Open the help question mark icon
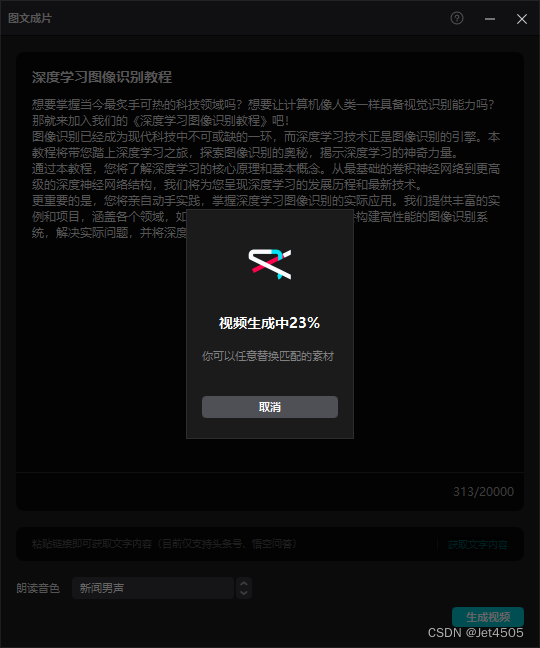540x648 pixels. 457,18
